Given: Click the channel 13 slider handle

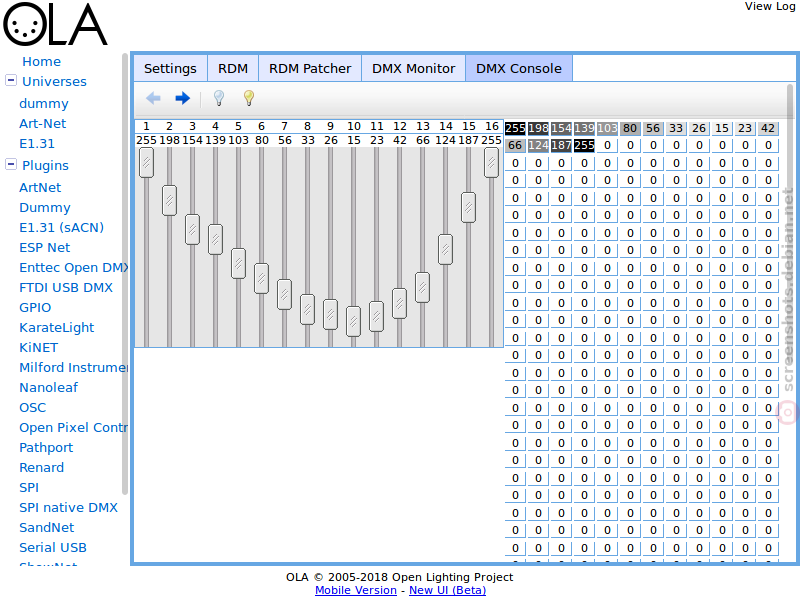Looking at the screenshot, I should coord(422,287).
